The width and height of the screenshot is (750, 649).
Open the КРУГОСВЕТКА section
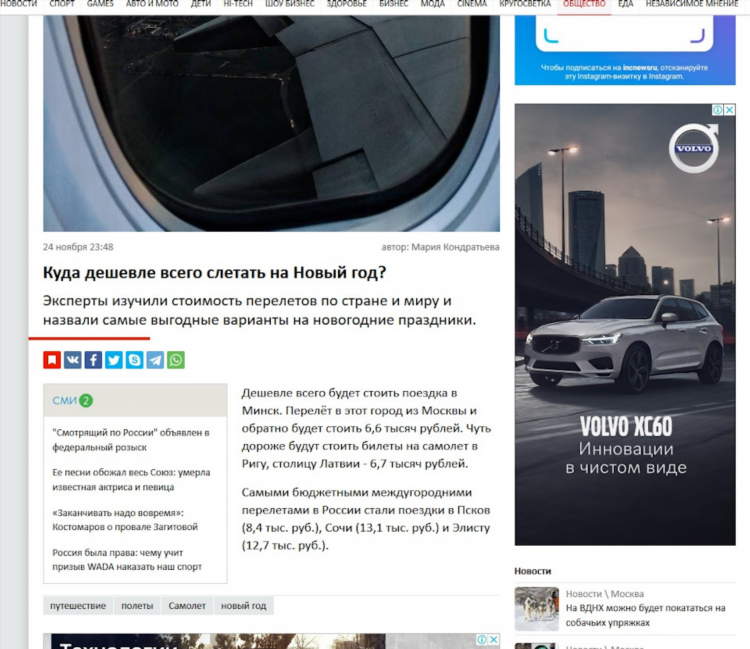[525, 4]
